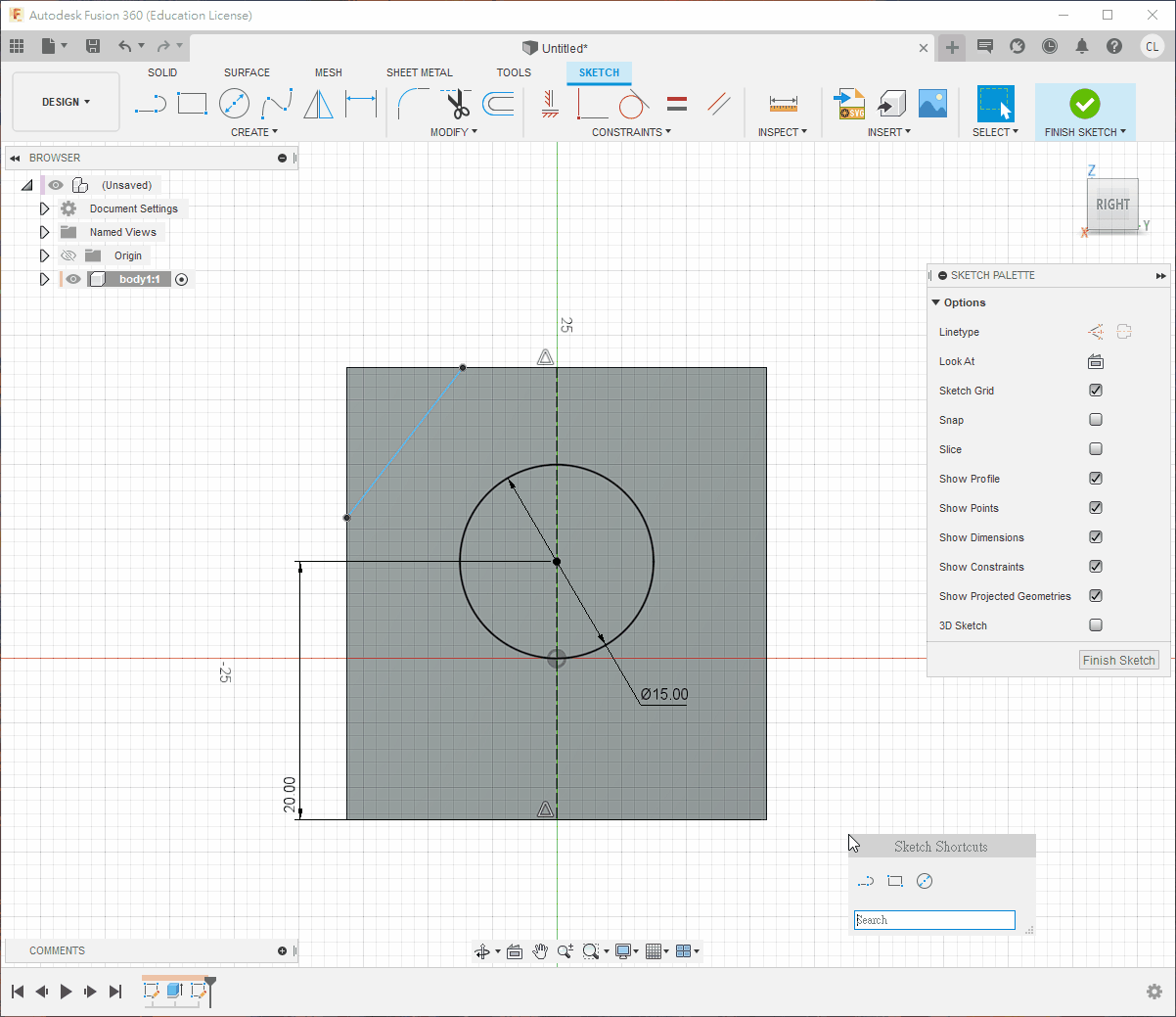This screenshot has height=1017, width=1176.
Task: Apply the Equal constraint
Action: pyautogui.click(x=676, y=104)
